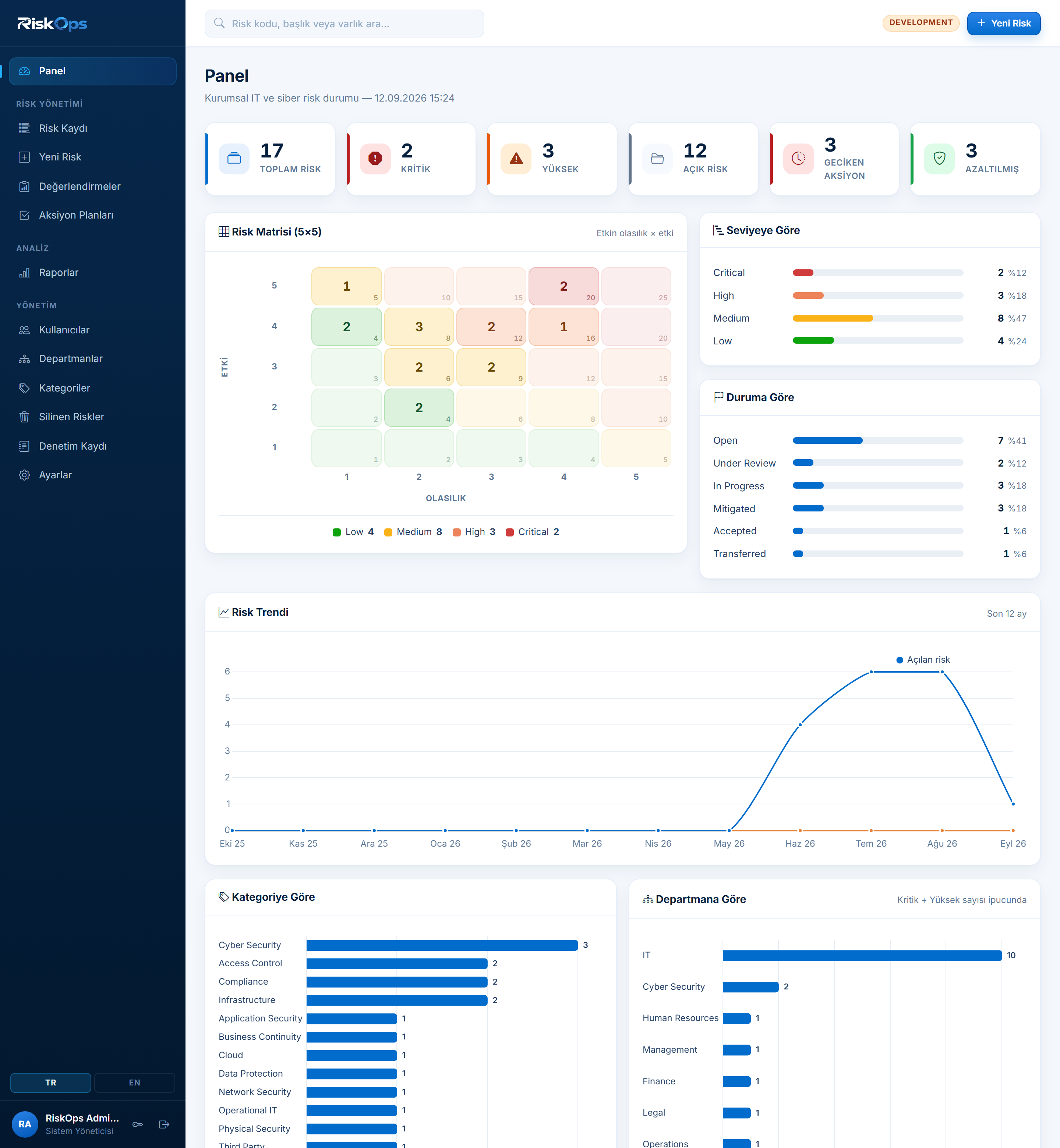Screen dimensions: 1060x1148
Task: Click the Medium orange legend swatch
Action: coord(388,532)
